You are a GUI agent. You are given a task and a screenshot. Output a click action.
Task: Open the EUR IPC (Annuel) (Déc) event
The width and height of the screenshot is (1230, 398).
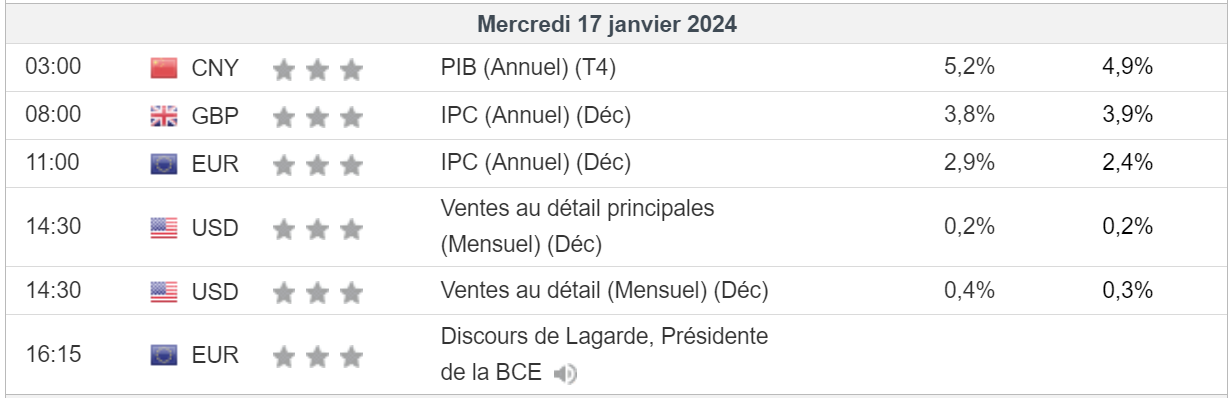[x=535, y=163]
